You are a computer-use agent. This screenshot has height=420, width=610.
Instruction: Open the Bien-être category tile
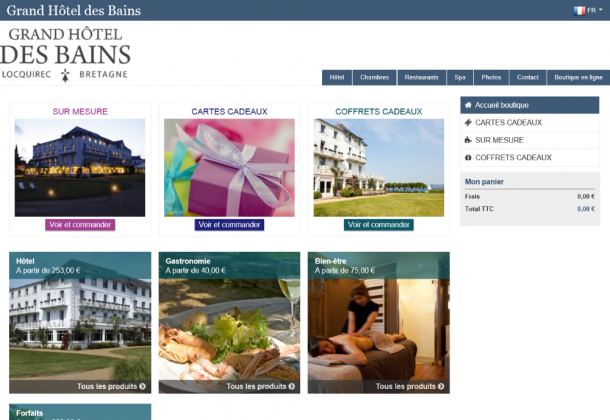(x=379, y=323)
